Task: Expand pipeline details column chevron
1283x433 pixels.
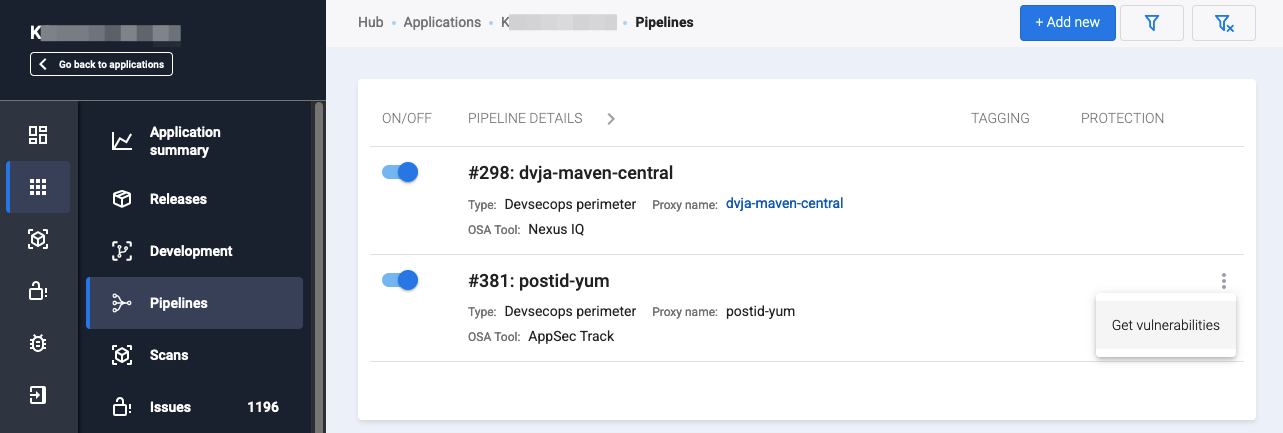Action: tap(611, 119)
